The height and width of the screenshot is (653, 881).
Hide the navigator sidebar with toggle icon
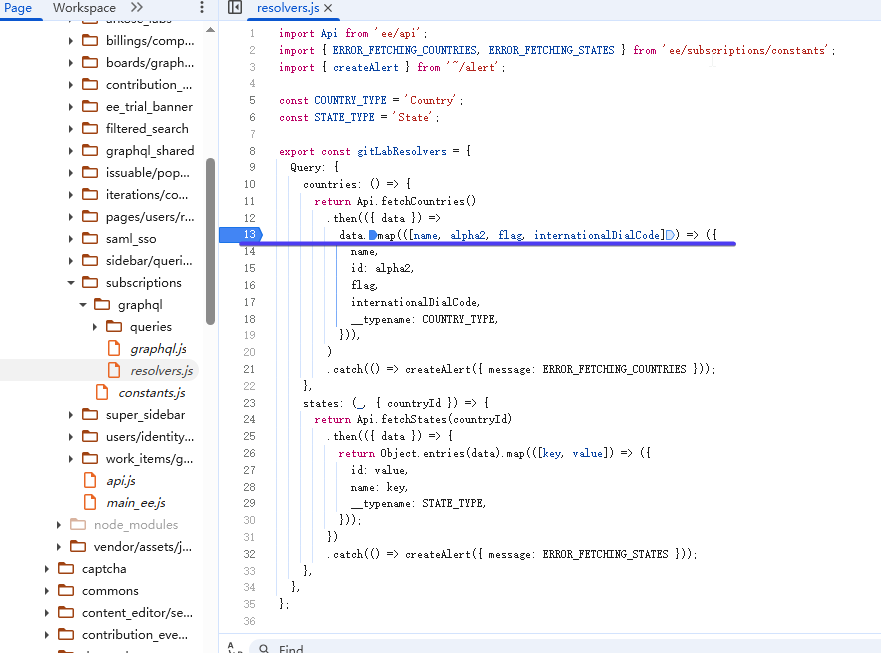(235, 7)
